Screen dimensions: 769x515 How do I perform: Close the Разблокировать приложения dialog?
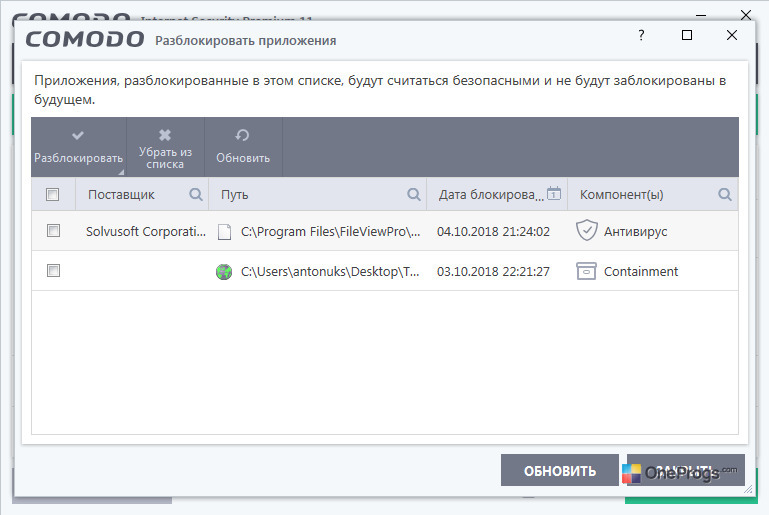pyautogui.click(x=732, y=35)
